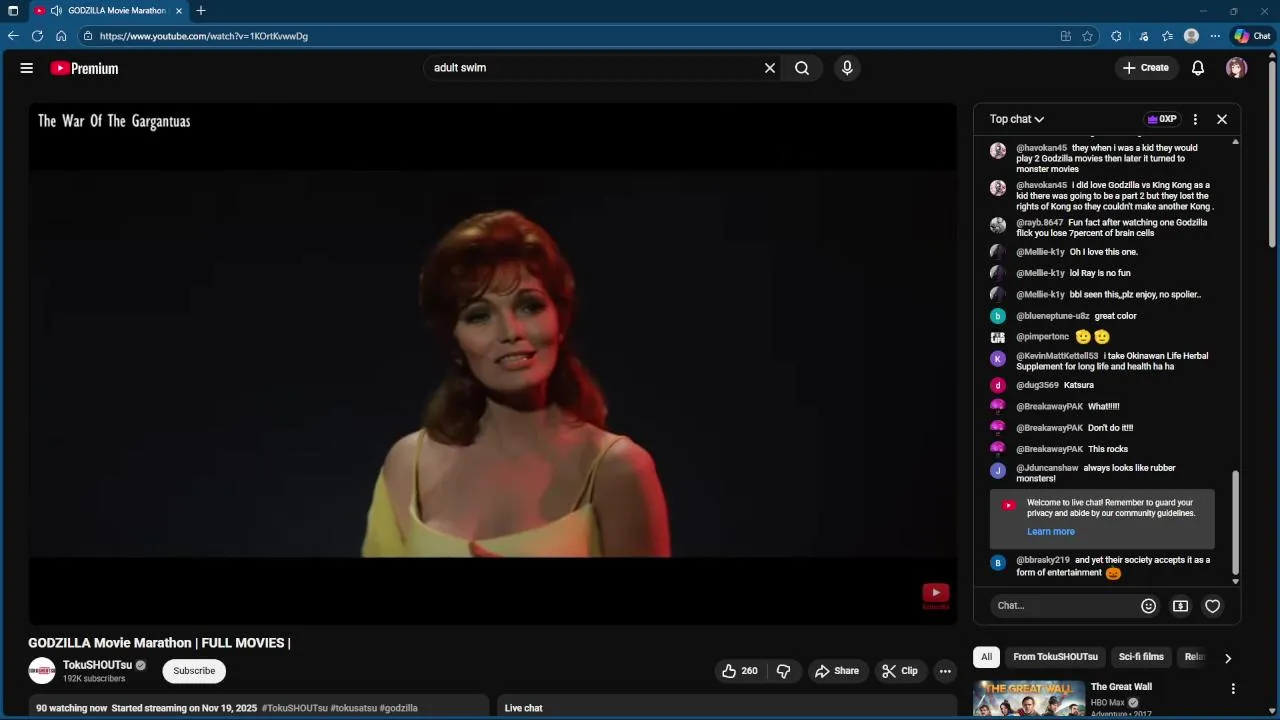The width and height of the screenshot is (1280, 720).
Task: Open the YouTube guide hamburger menu
Action: coord(27,68)
